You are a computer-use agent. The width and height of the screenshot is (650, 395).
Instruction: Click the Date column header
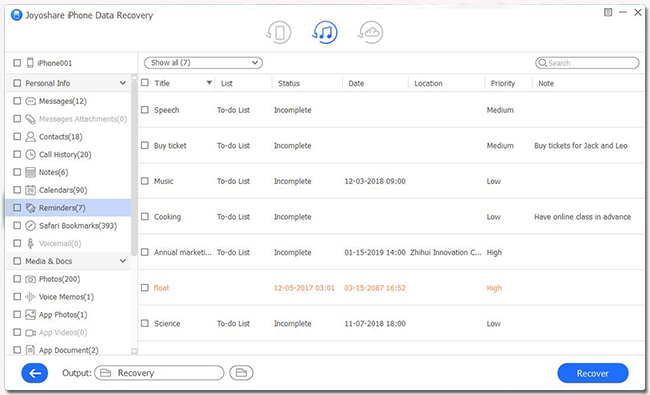click(356, 83)
